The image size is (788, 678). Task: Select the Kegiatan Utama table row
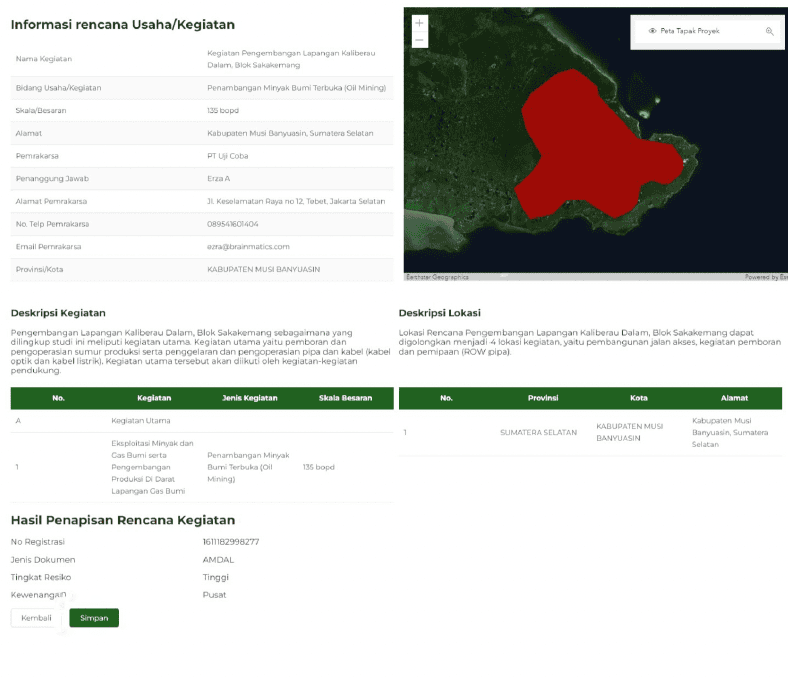[141, 422]
